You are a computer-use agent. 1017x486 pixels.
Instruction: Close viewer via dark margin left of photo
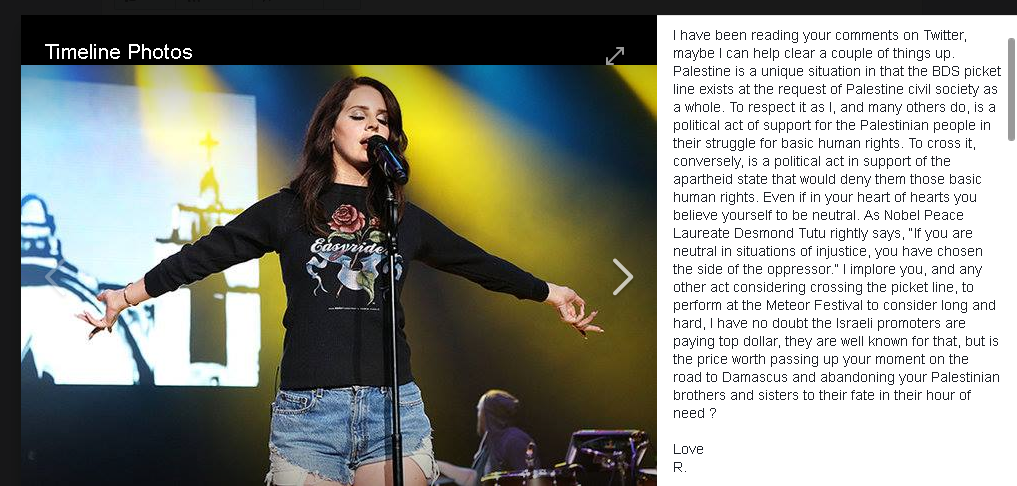[x=10, y=260]
